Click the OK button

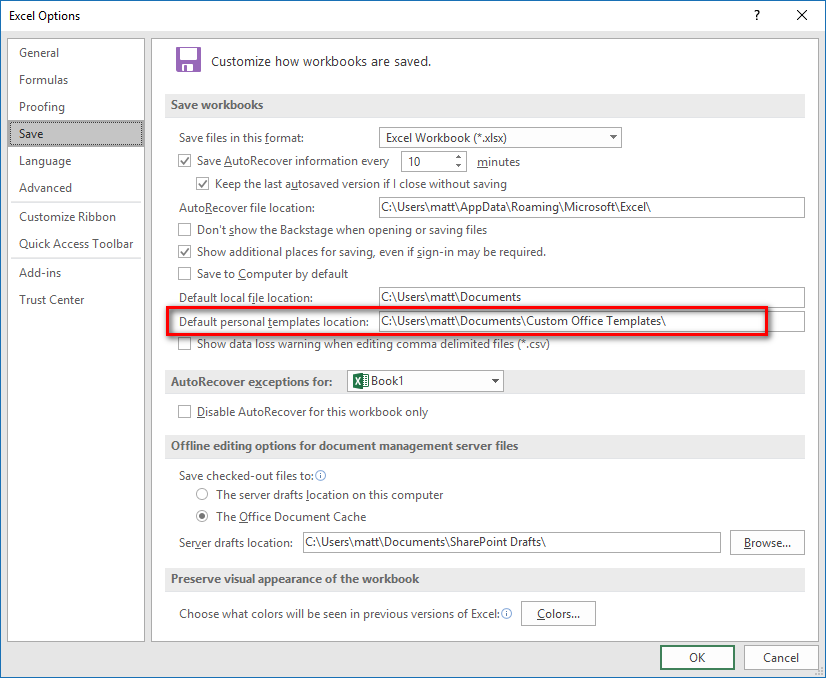coord(697,657)
